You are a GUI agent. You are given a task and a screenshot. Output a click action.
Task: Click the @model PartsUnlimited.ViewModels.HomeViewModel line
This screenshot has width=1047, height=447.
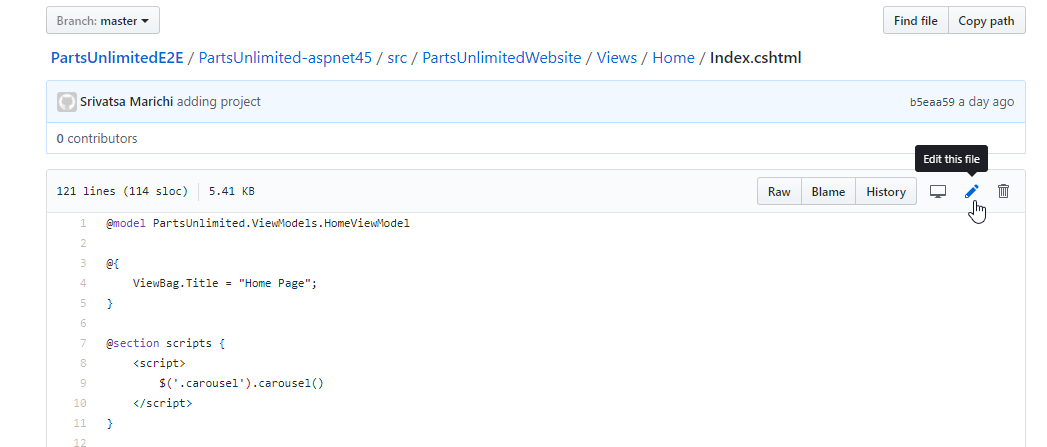click(x=258, y=223)
